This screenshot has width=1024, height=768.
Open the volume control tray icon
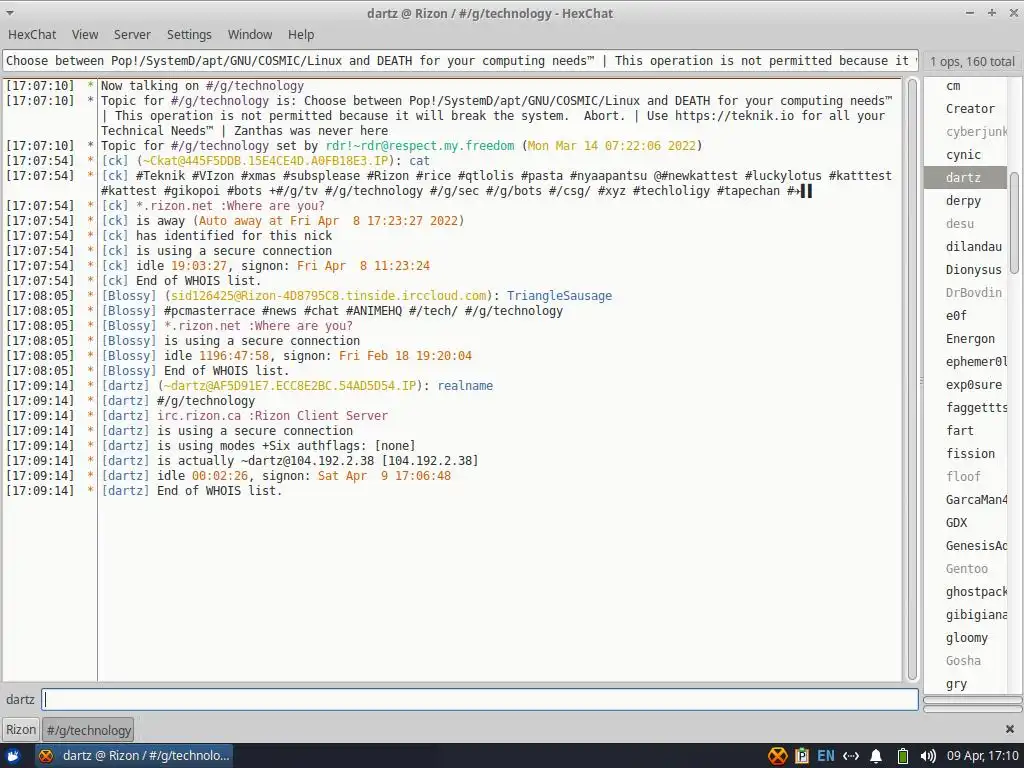pos(927,756)
